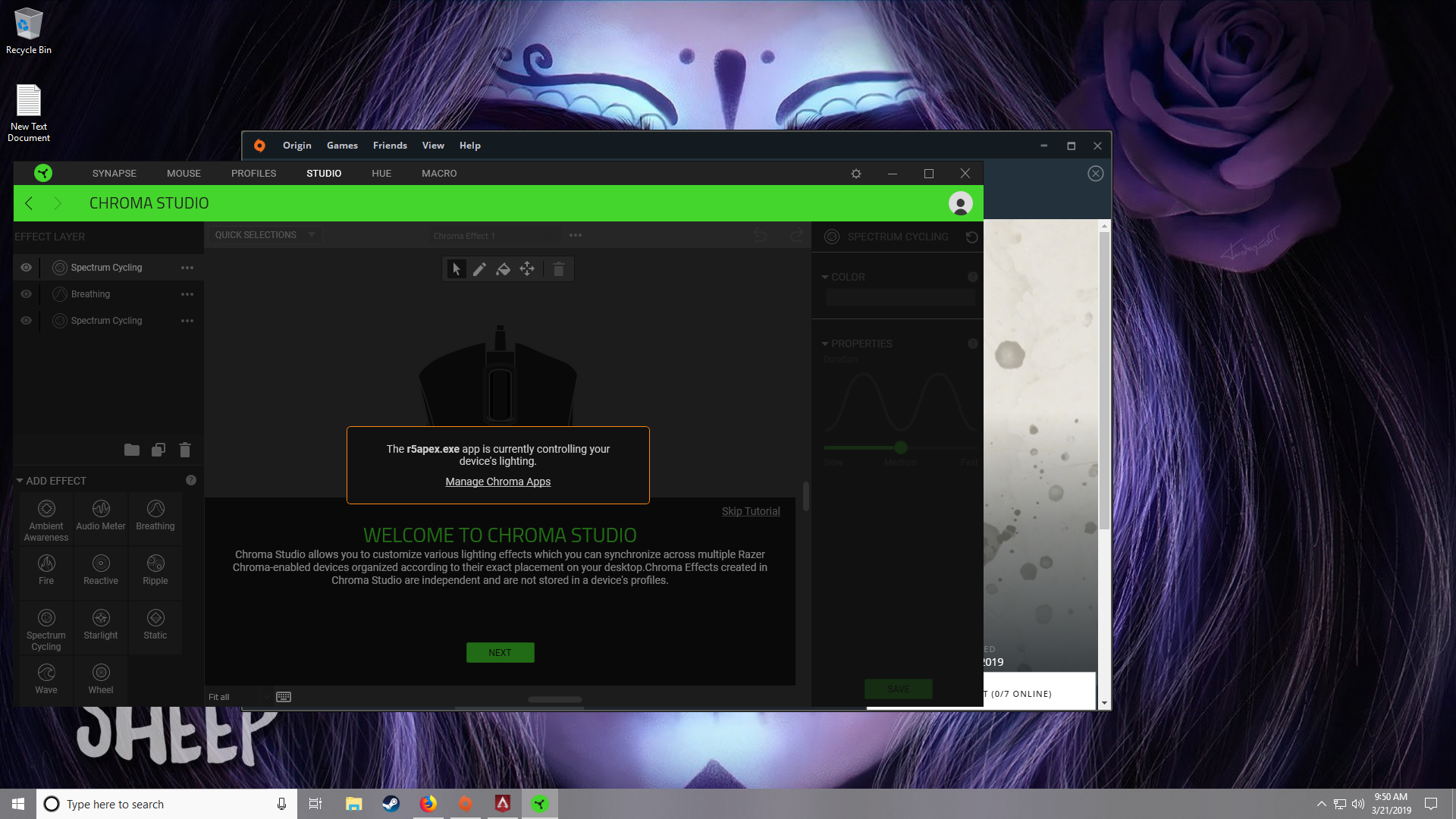Select the move tool in canvas toolbar

pos(527,269)
